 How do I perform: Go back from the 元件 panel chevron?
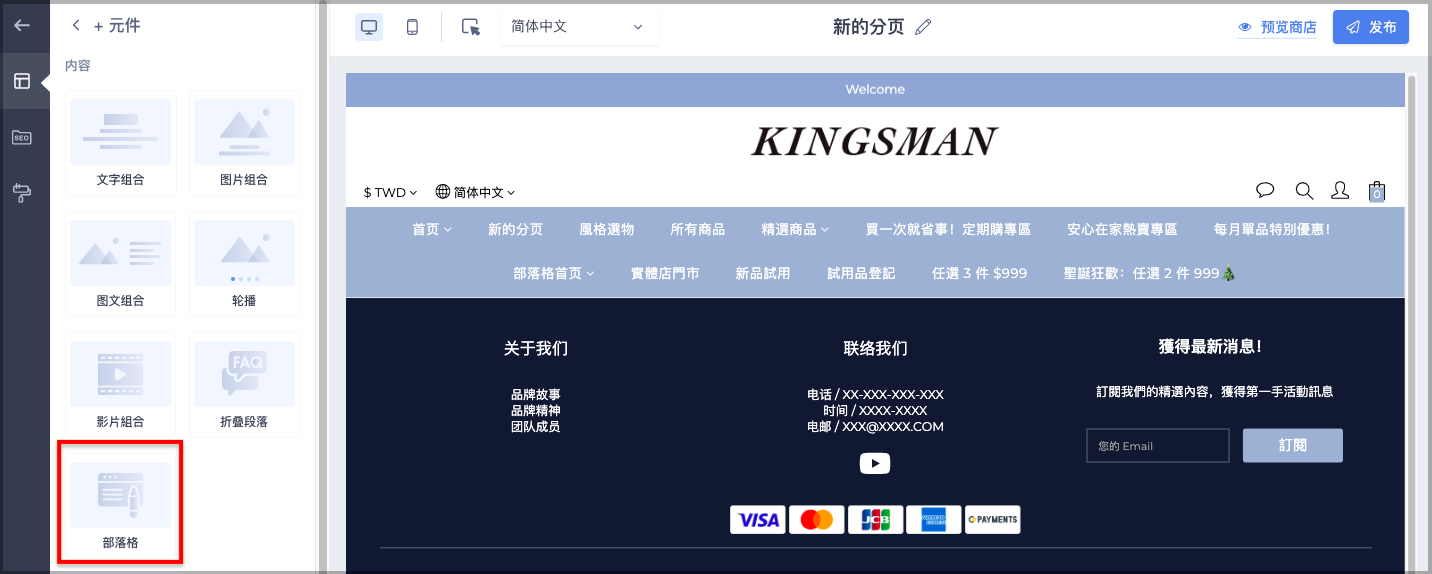click(x=76, y=26)
